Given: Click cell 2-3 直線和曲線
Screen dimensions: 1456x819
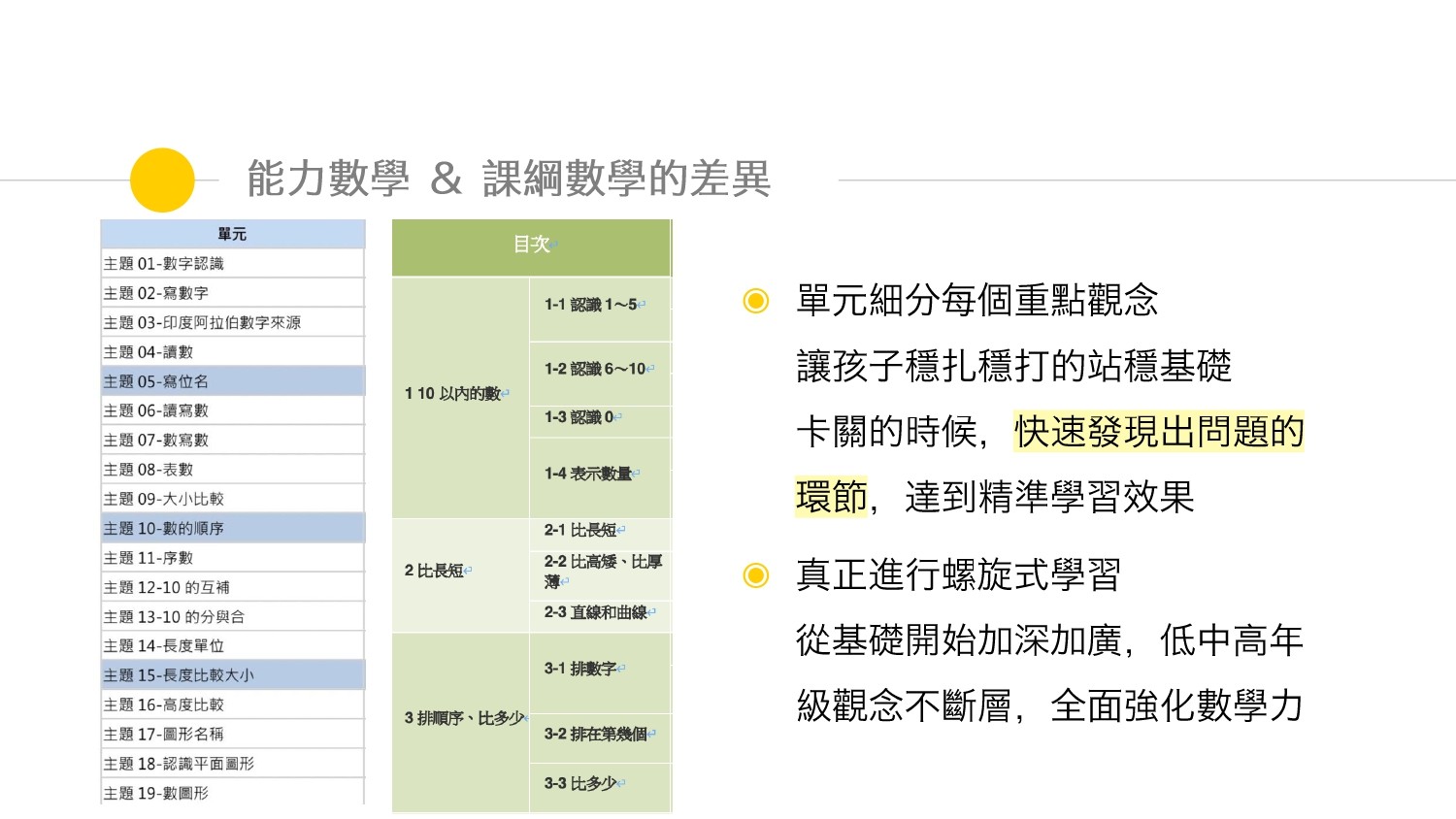Looking at the screenshot, I should tap(601, 616).
